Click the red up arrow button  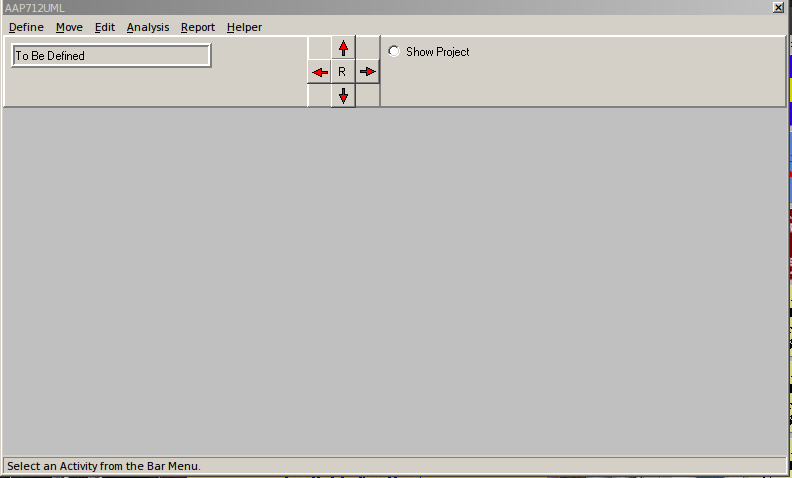(343, 47)
